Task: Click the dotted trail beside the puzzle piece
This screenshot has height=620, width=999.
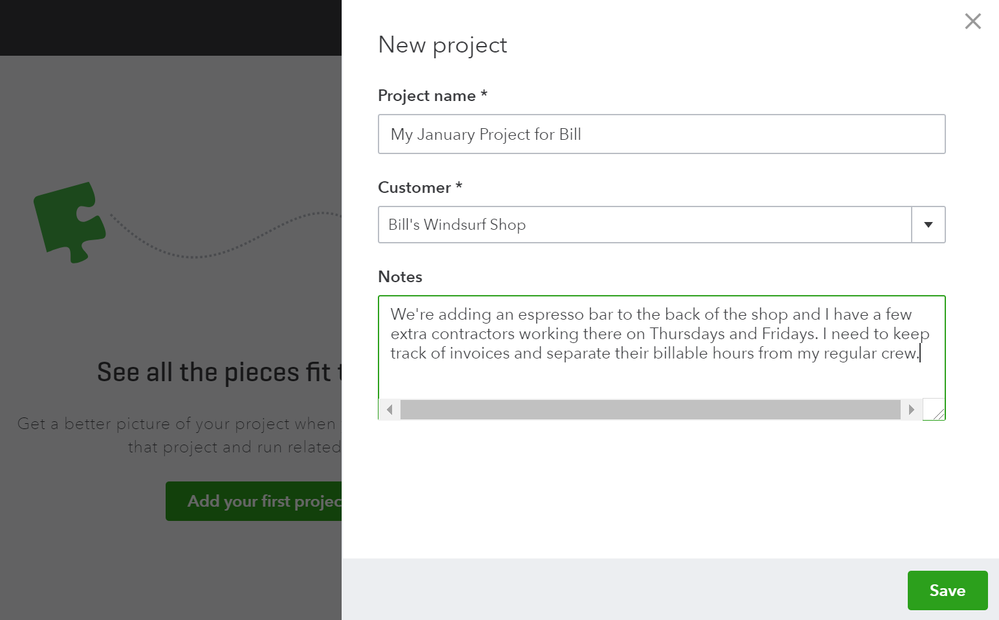Action: [x=220, y=245]
